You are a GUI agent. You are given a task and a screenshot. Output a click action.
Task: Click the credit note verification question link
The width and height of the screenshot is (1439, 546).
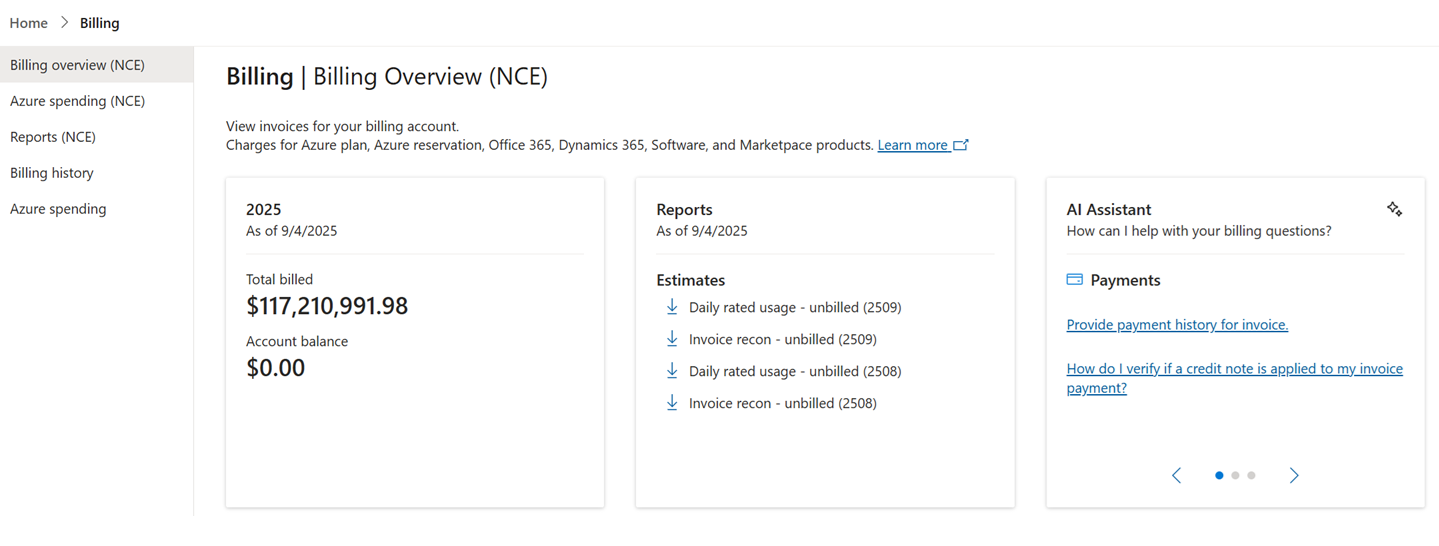click(1234, 378)
